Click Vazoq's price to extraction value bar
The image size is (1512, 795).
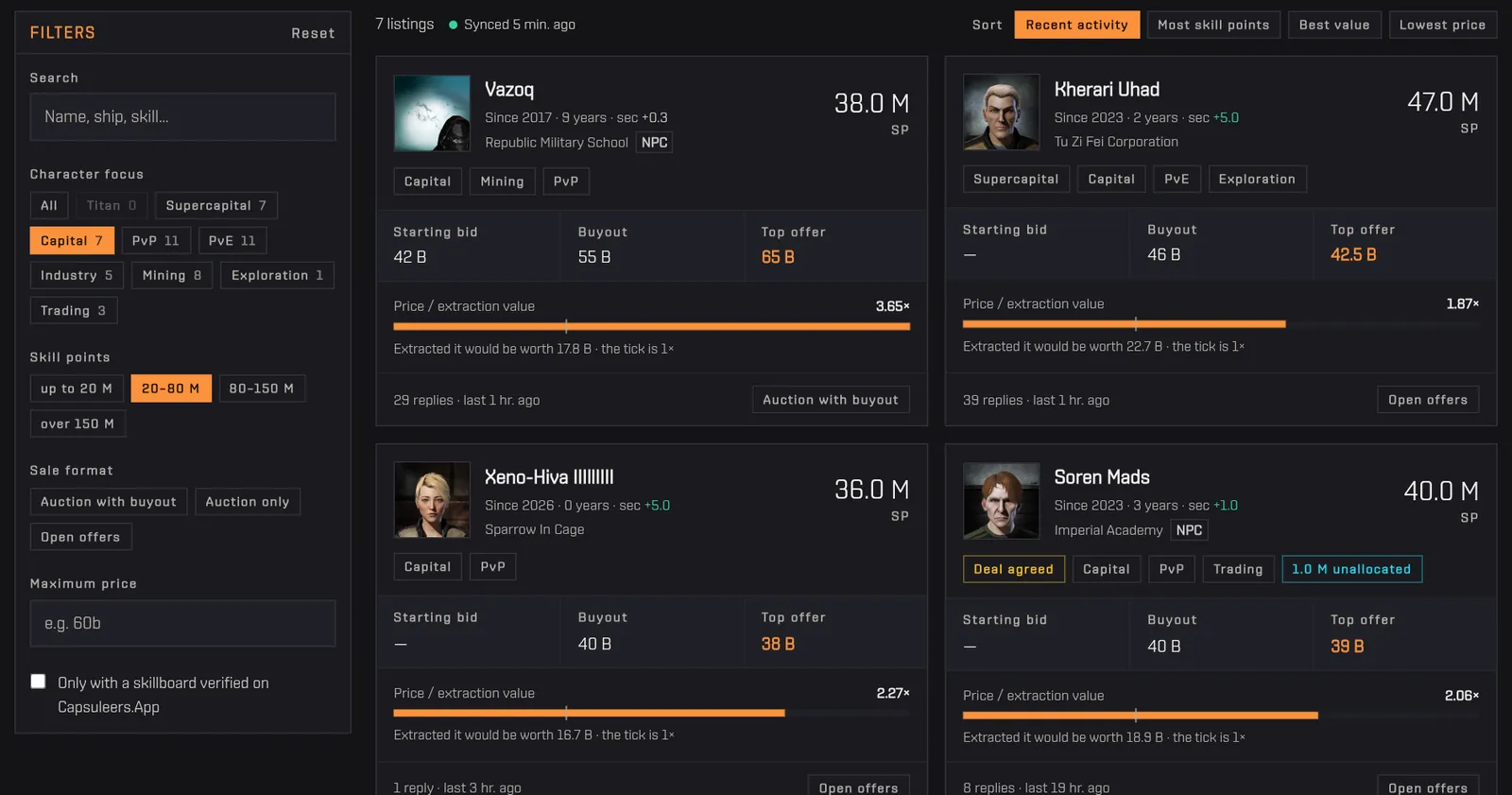(x=652, y=326)
